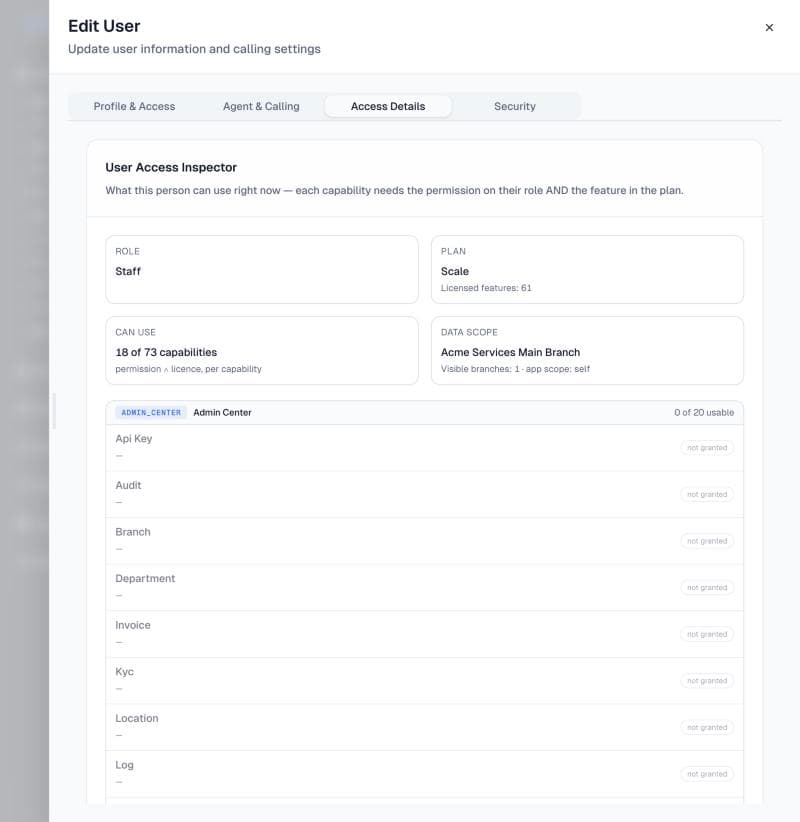Click the Branch capability row

(x=425, y=541)
